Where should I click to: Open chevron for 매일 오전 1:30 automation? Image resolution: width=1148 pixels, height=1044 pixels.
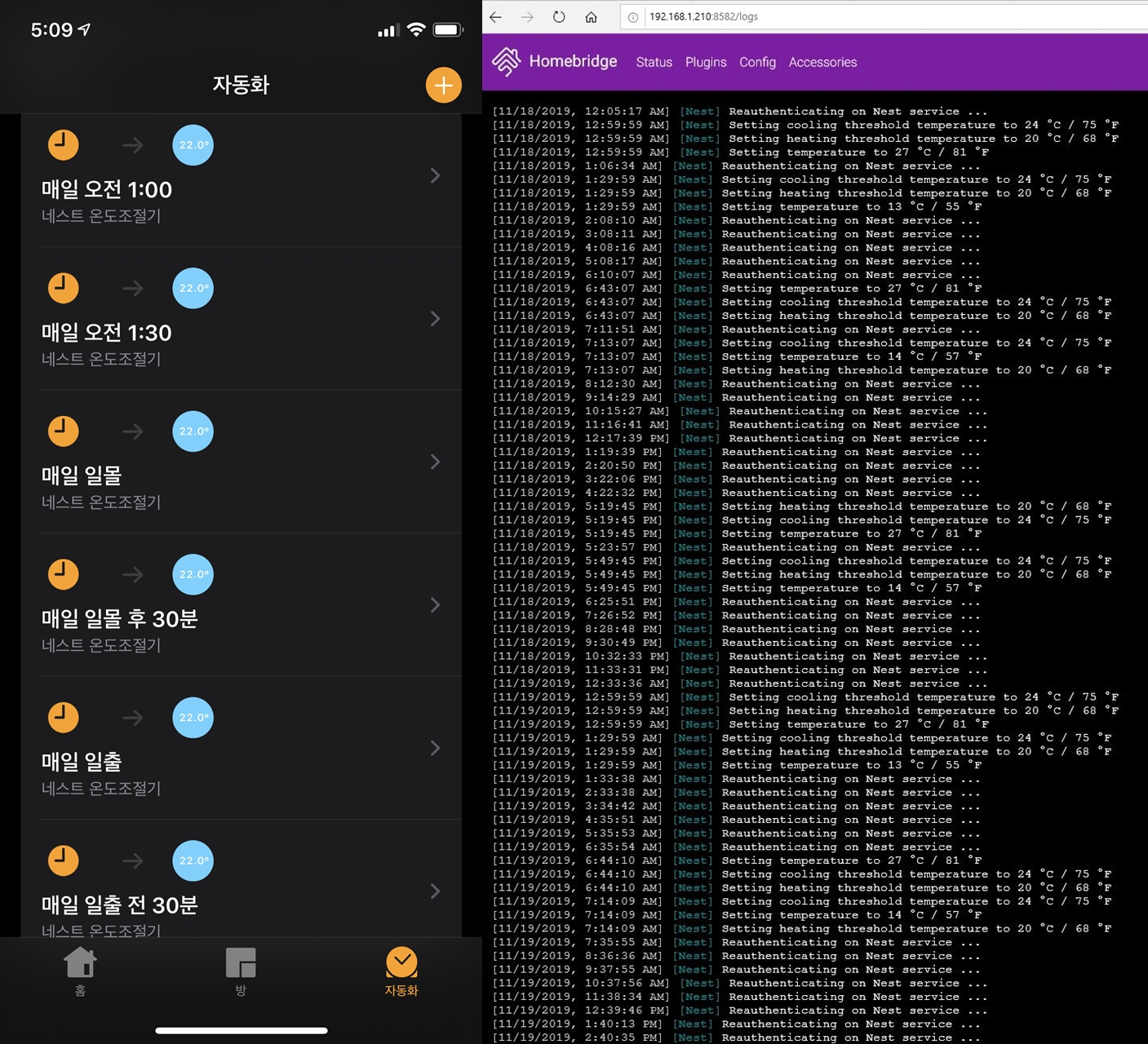pos(435,318)
